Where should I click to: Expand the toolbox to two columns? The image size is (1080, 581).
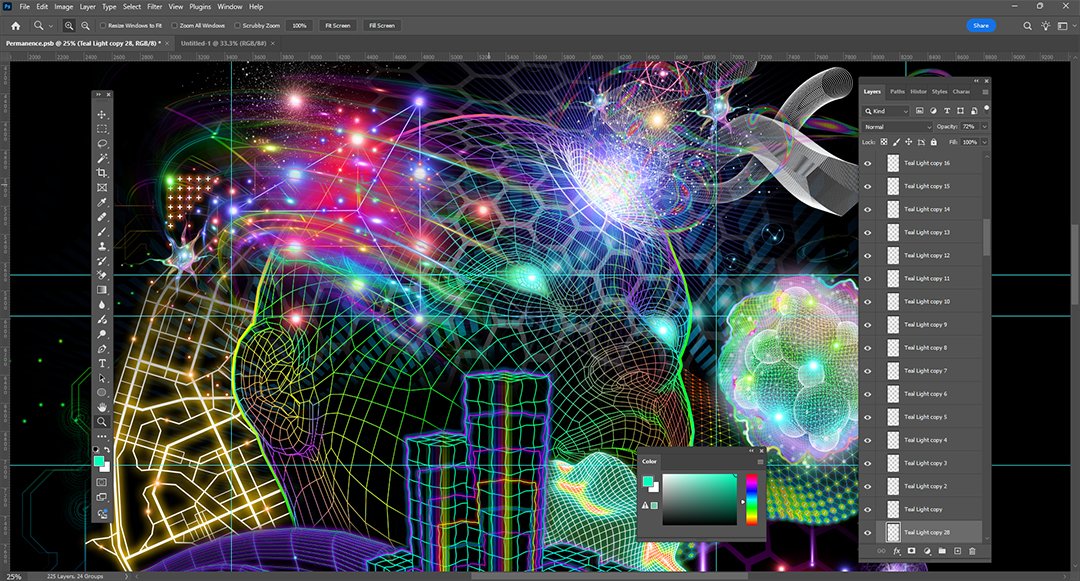98,94
